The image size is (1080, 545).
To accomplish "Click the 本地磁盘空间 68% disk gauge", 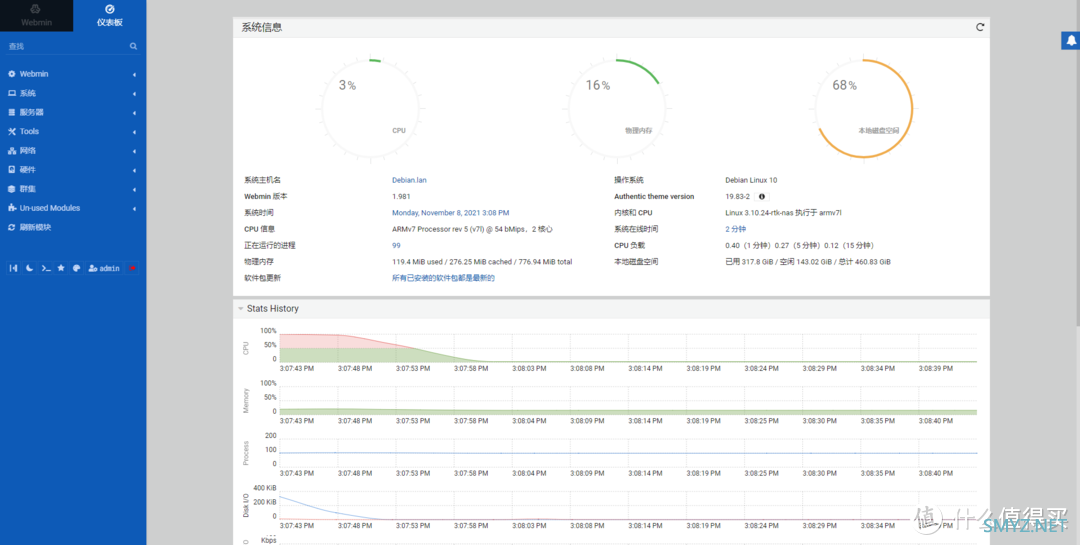I will tap(864, 110).
